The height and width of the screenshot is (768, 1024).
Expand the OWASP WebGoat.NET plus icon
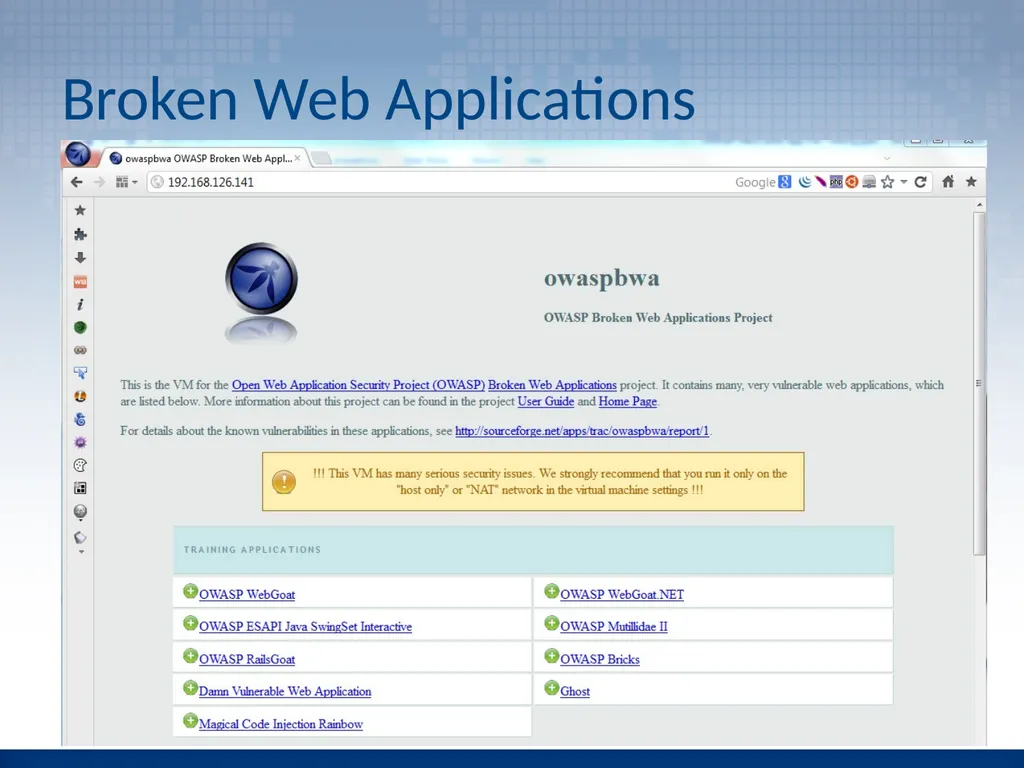click(552, 591)
